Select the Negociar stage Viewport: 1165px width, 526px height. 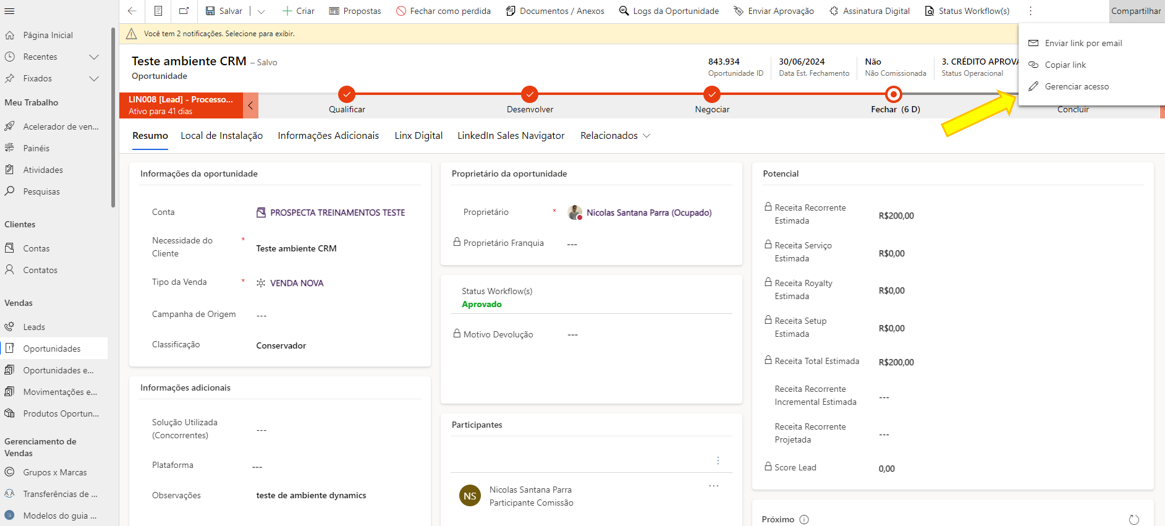coord(712,94)
